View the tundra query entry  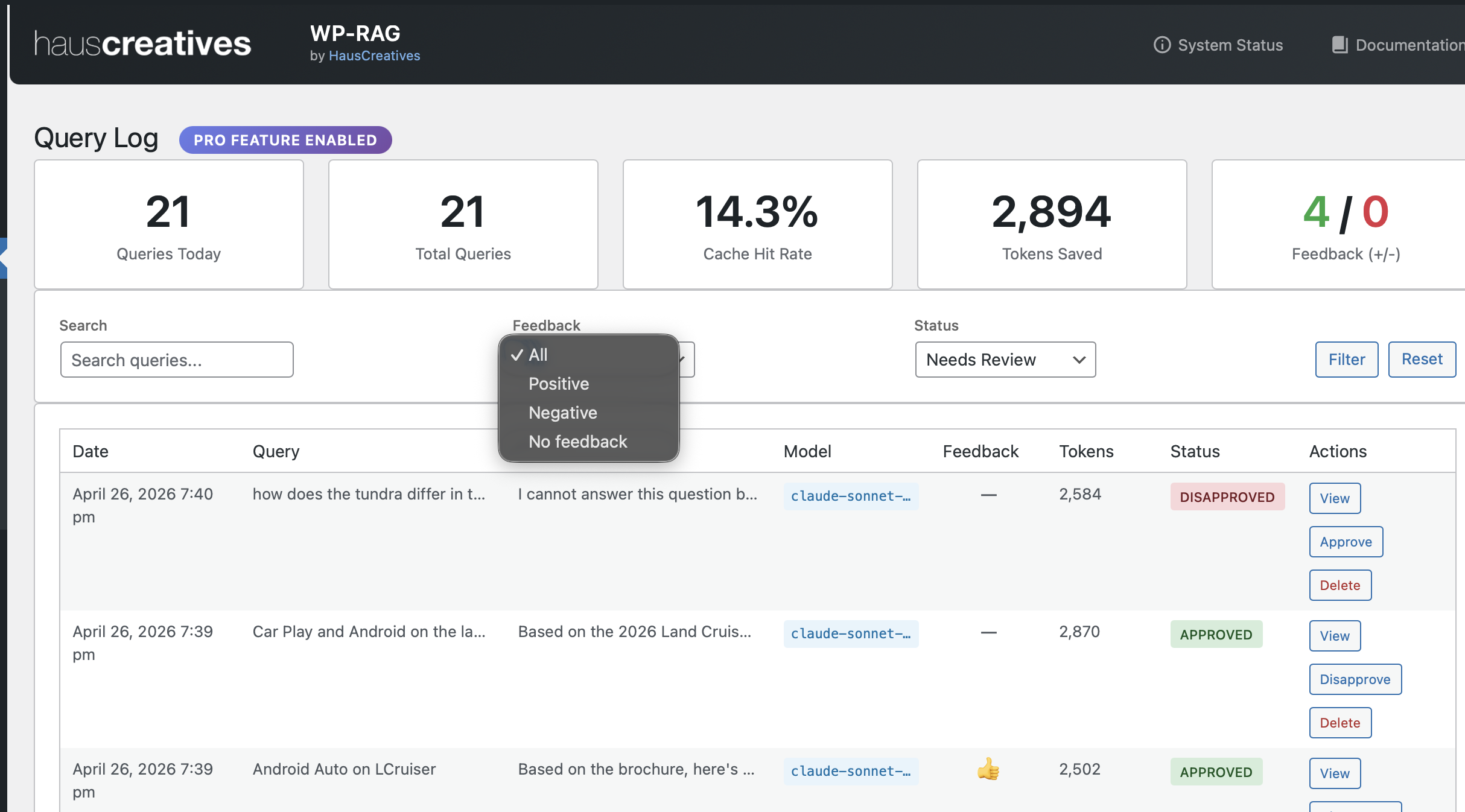pyautogui.click(x=1335, y=498)
